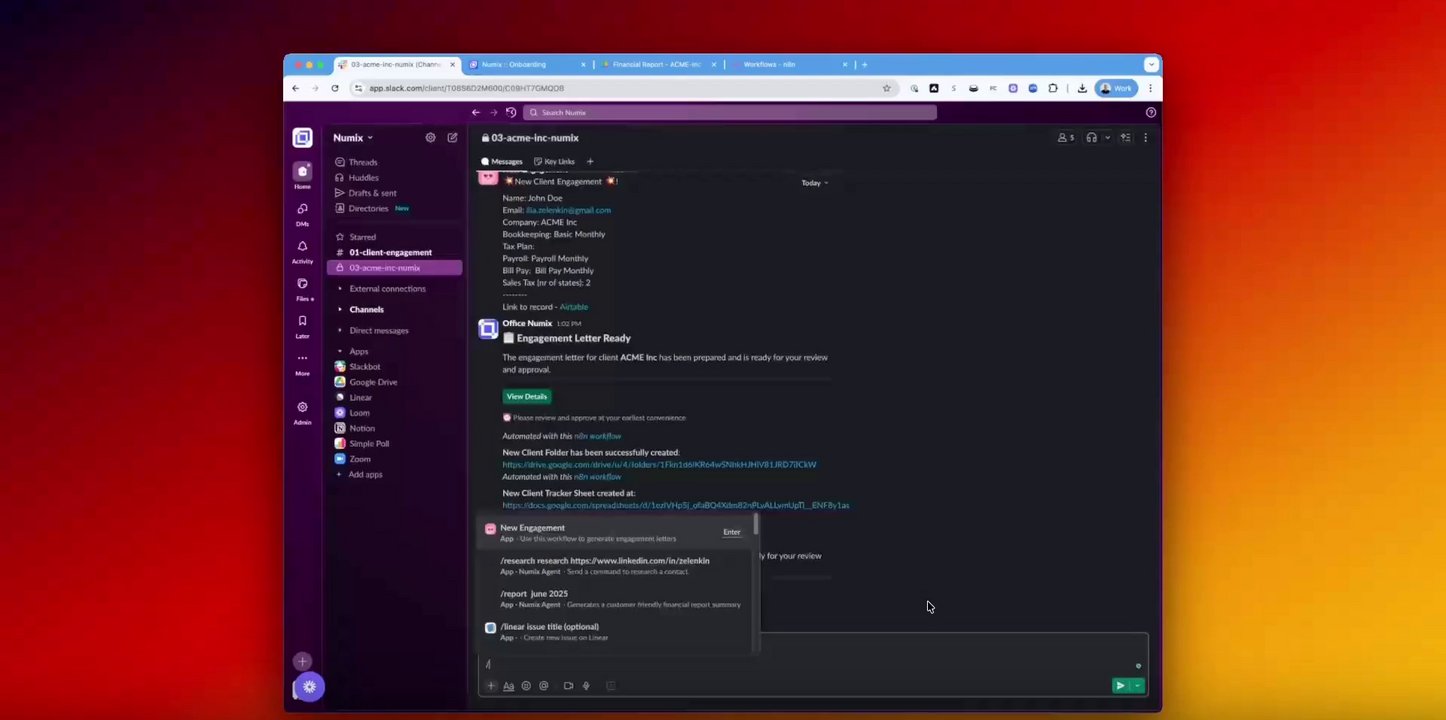Click the Search Numix field

730,112
